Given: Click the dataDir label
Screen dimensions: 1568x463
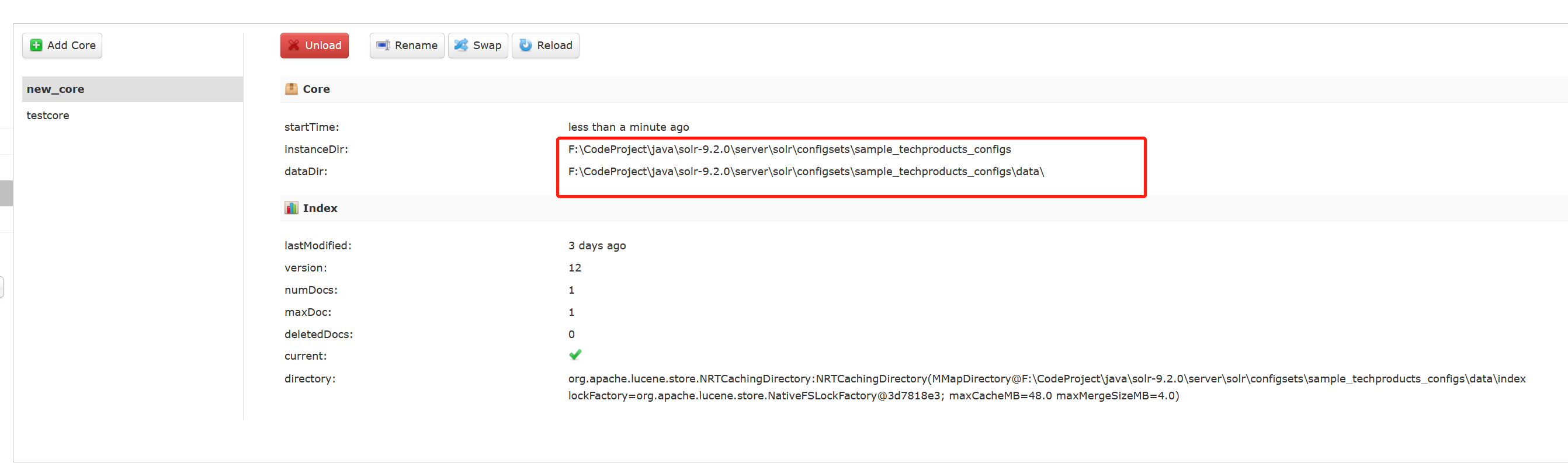Looking at the screenshot, I should [x=306, y=172].
